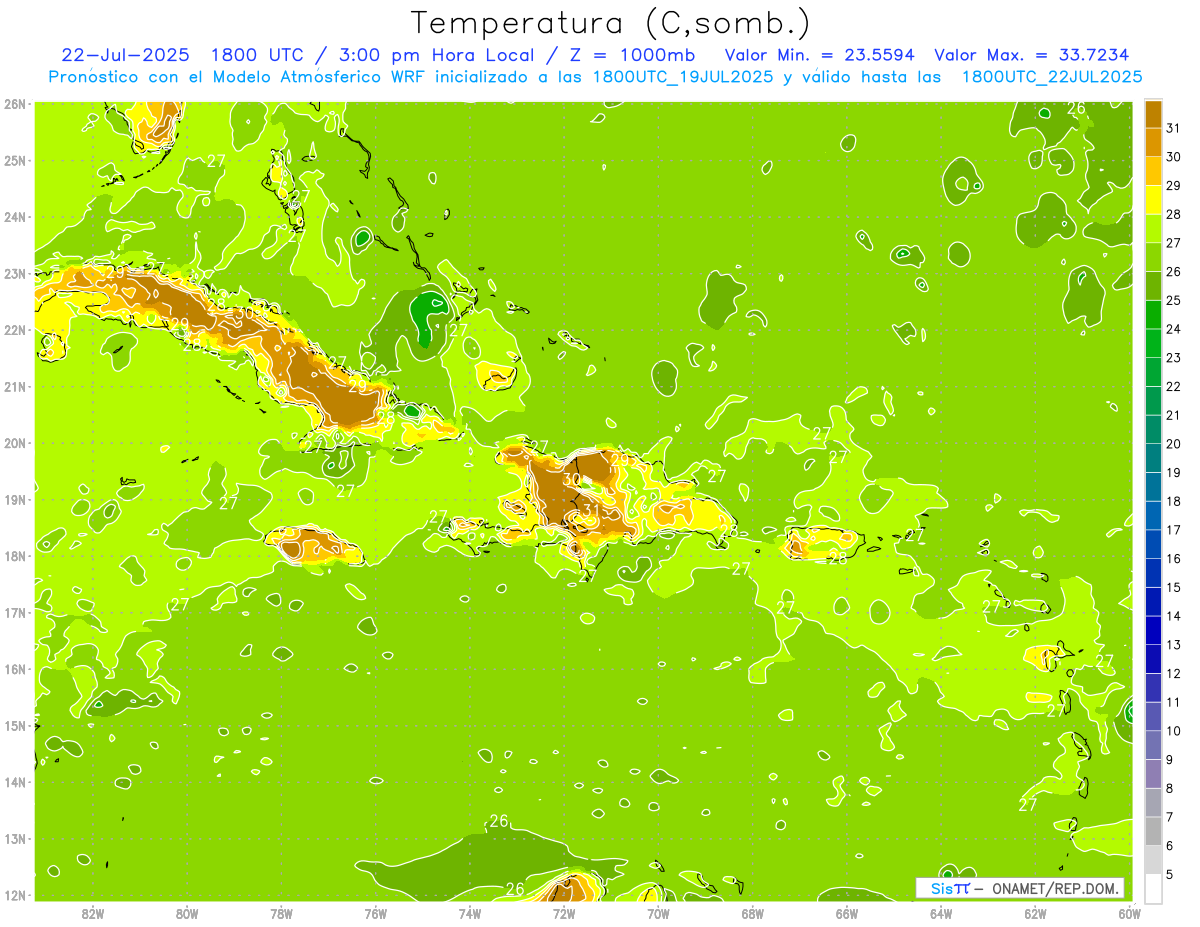
Task: Click the SisTT ONAMET/REP.DOM. logo box
Action: 1020,888
